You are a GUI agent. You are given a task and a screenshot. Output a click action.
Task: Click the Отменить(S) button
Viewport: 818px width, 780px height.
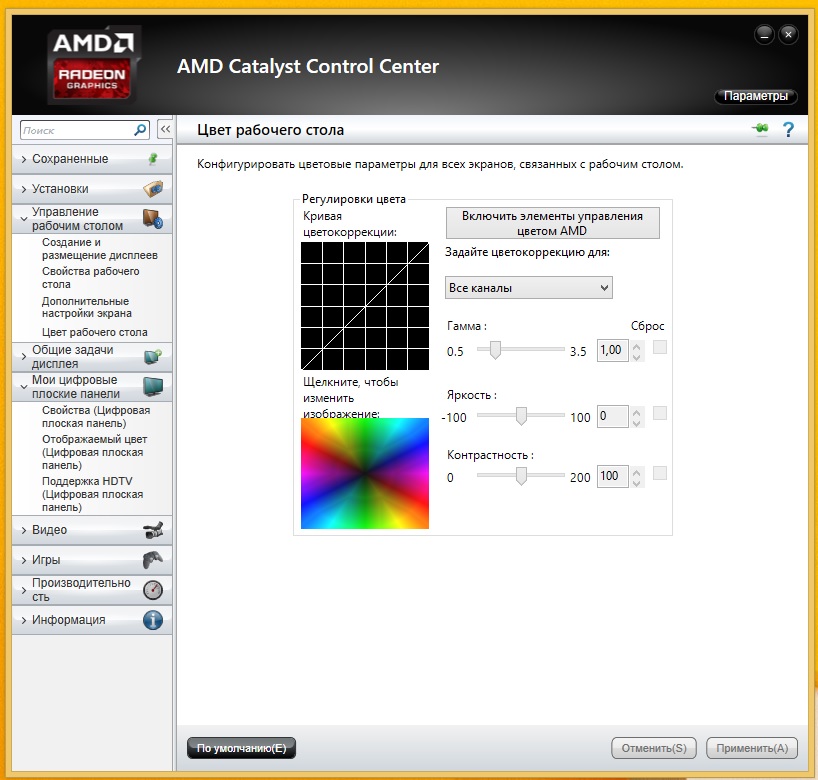coord(654,748)
